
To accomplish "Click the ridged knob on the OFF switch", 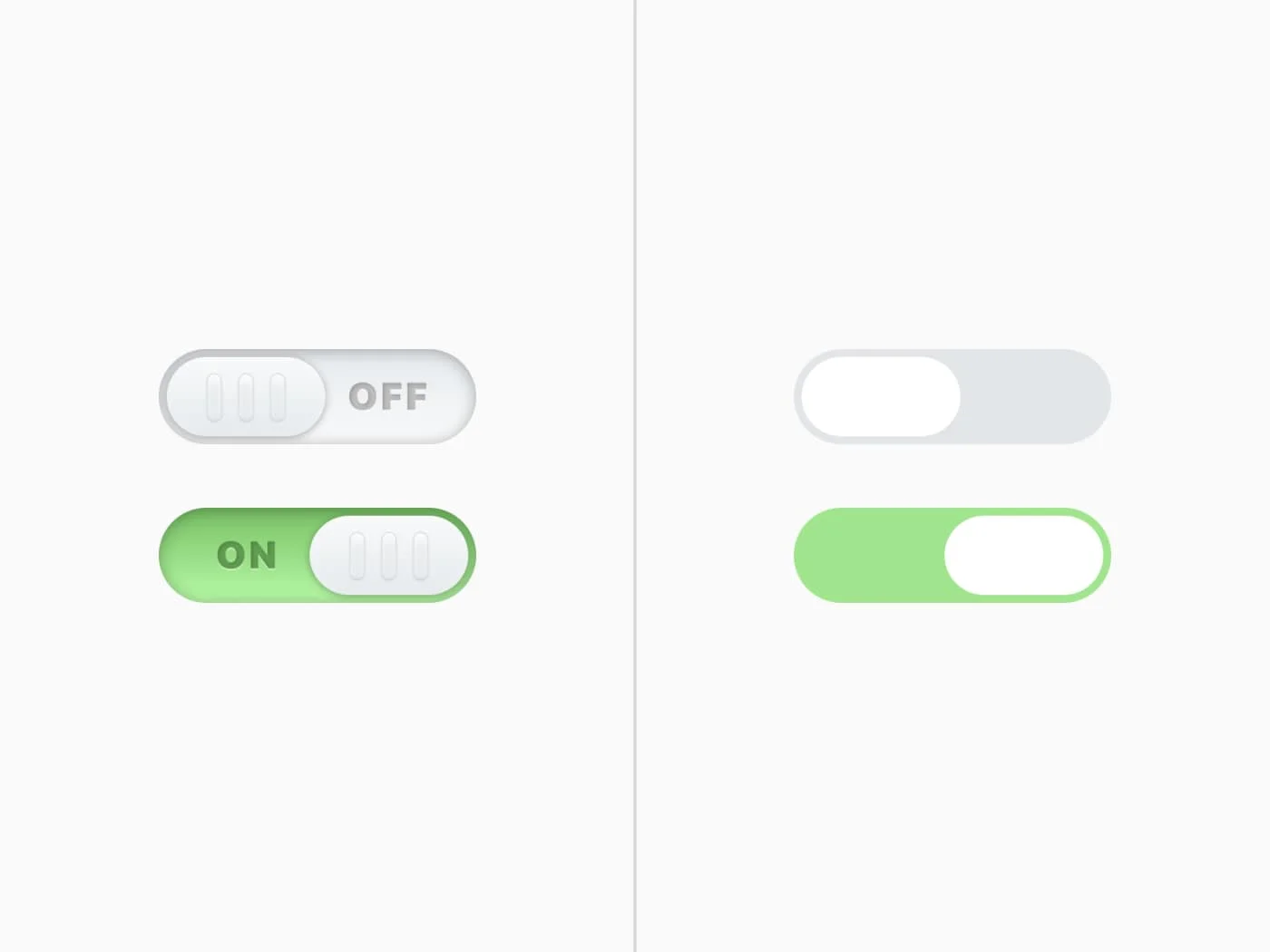I will click(x=245, y=396).
